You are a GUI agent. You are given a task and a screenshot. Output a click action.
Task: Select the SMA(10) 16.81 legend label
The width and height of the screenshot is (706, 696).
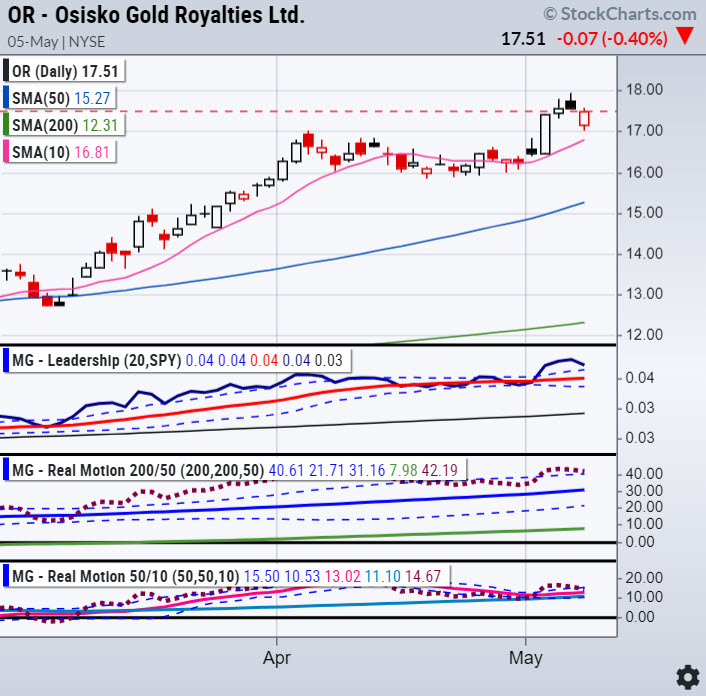click(61, 152)
